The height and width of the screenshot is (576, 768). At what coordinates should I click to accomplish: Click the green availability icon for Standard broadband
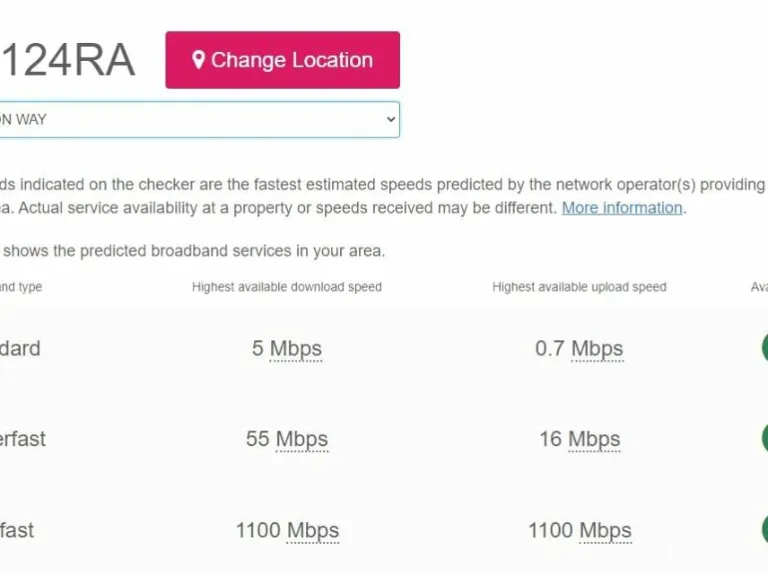tap(764, 348)
